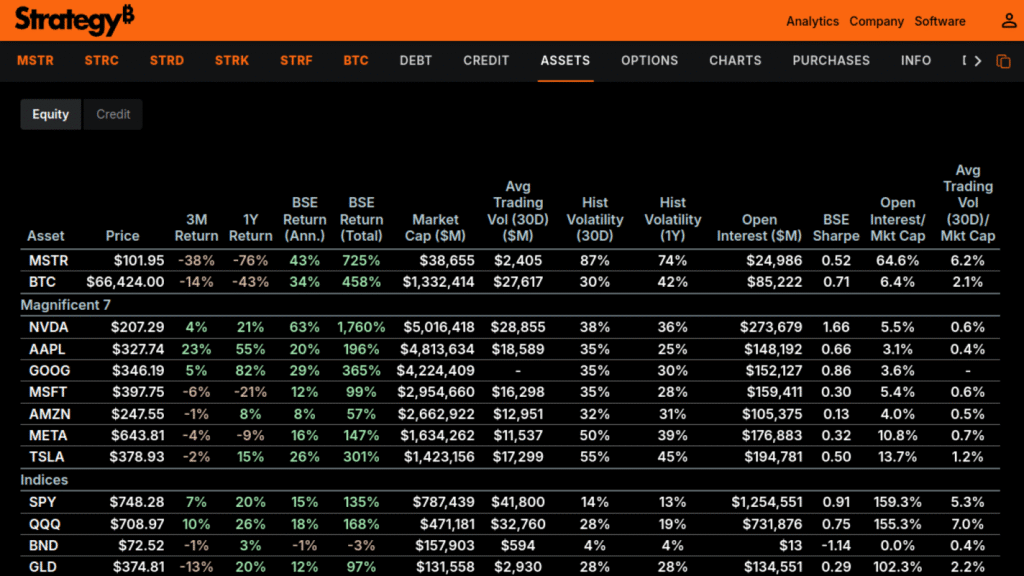
Task: Click the AMZN asset row label
Action: [50, 415]
